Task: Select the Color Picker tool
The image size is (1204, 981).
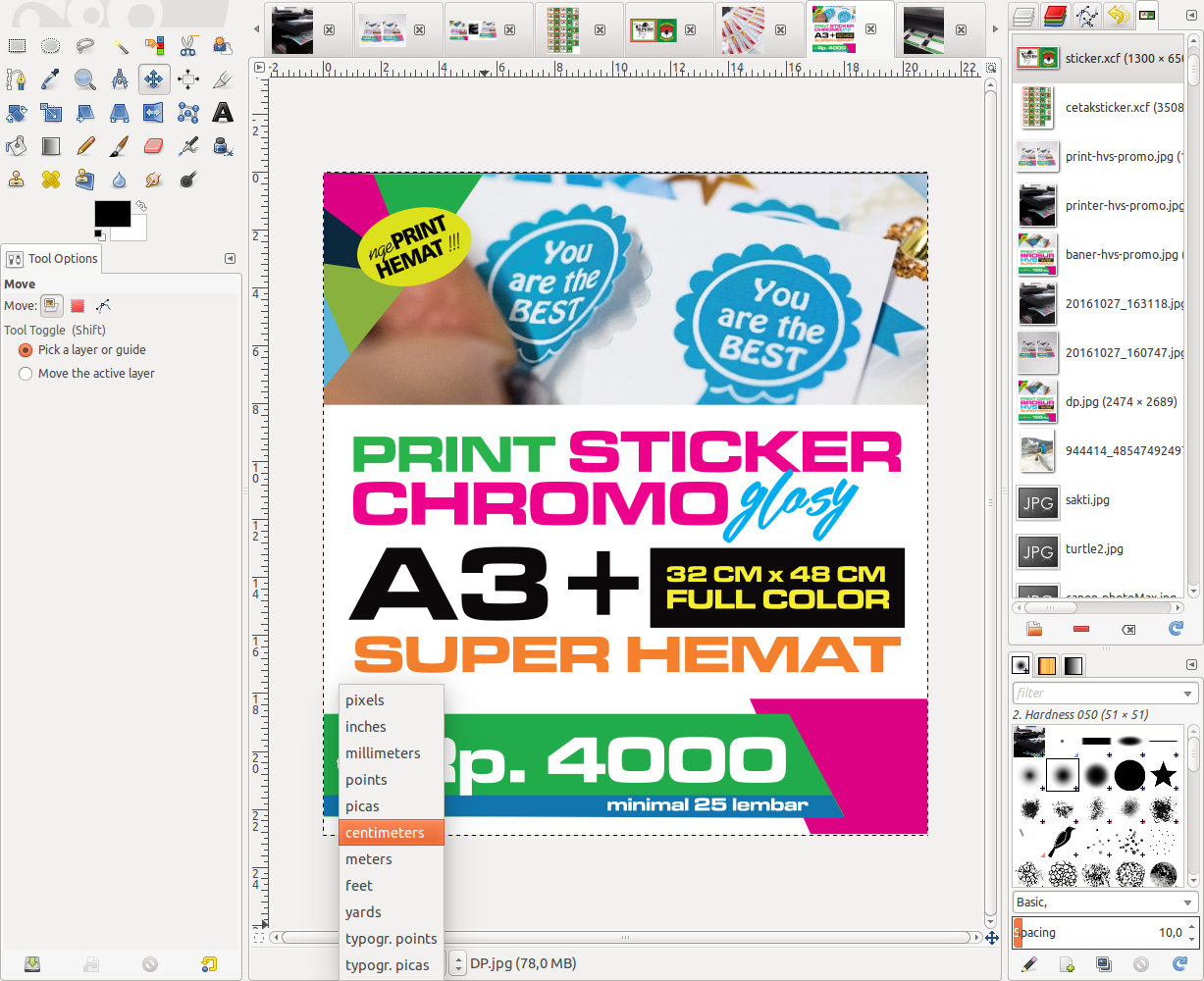Action: tap(51, 78)
